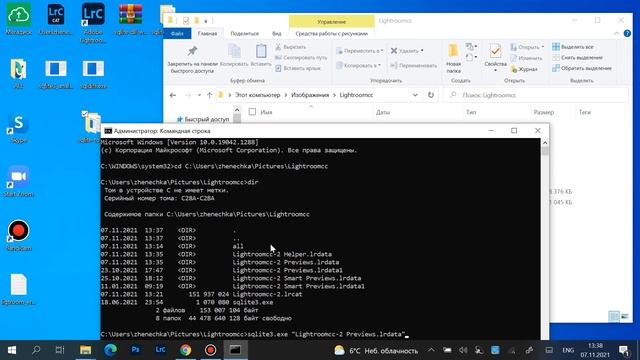640x360 pixels.
Task: Collapse the Explorer ribbon
Action: pos(616,33)
